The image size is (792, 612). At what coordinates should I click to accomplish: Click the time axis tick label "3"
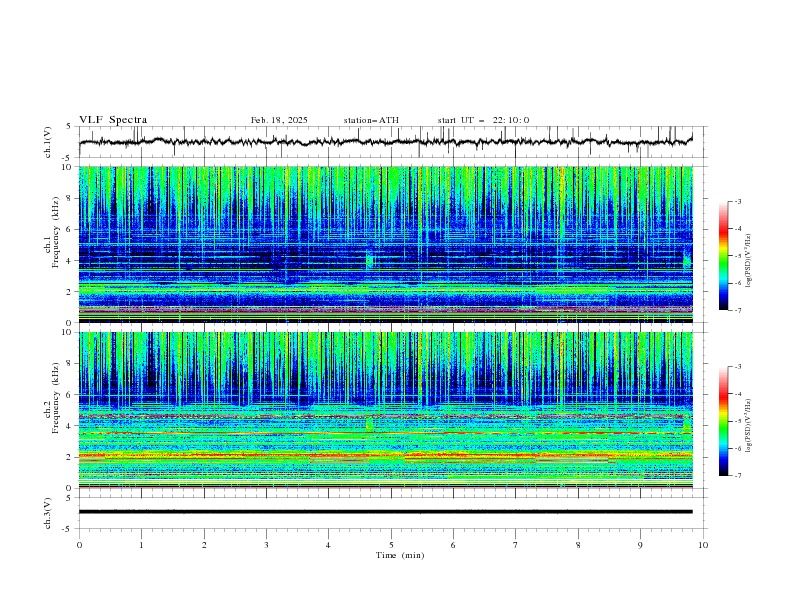click(266, 545)
